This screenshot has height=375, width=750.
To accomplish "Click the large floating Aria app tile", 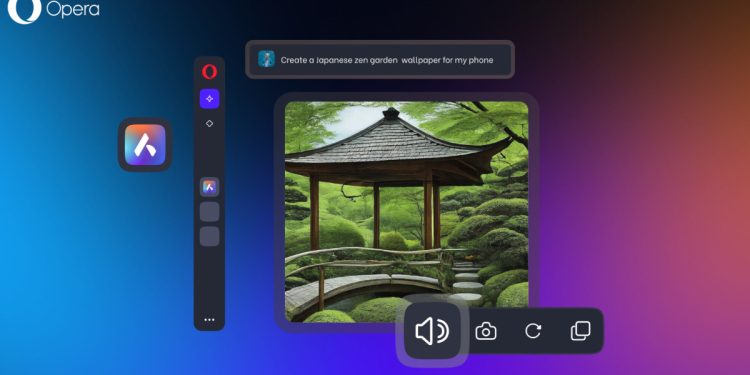I will pyautogui.click(x=145, y=145).
